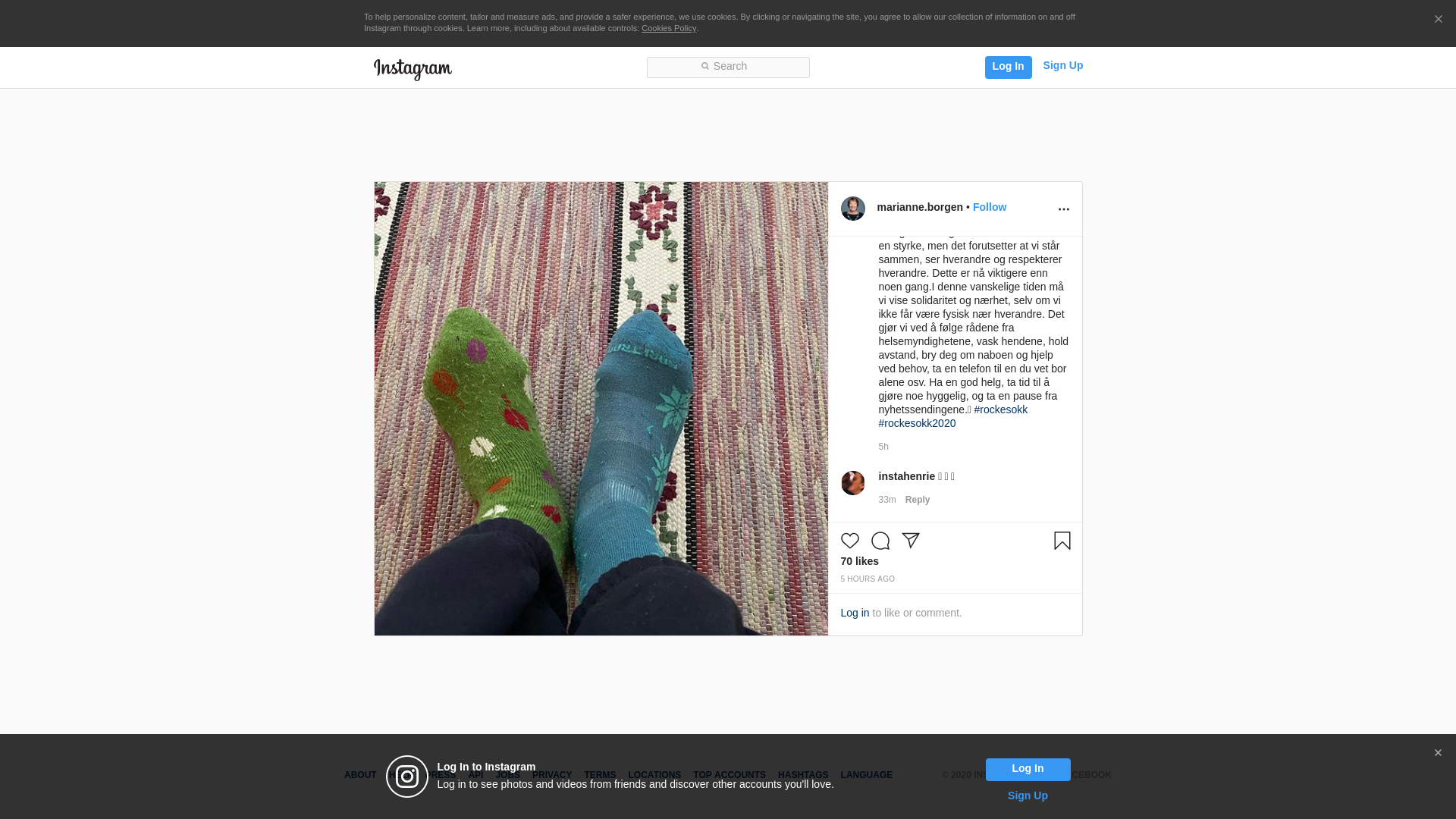Open the three-dots post options menu

[1063, 209]
